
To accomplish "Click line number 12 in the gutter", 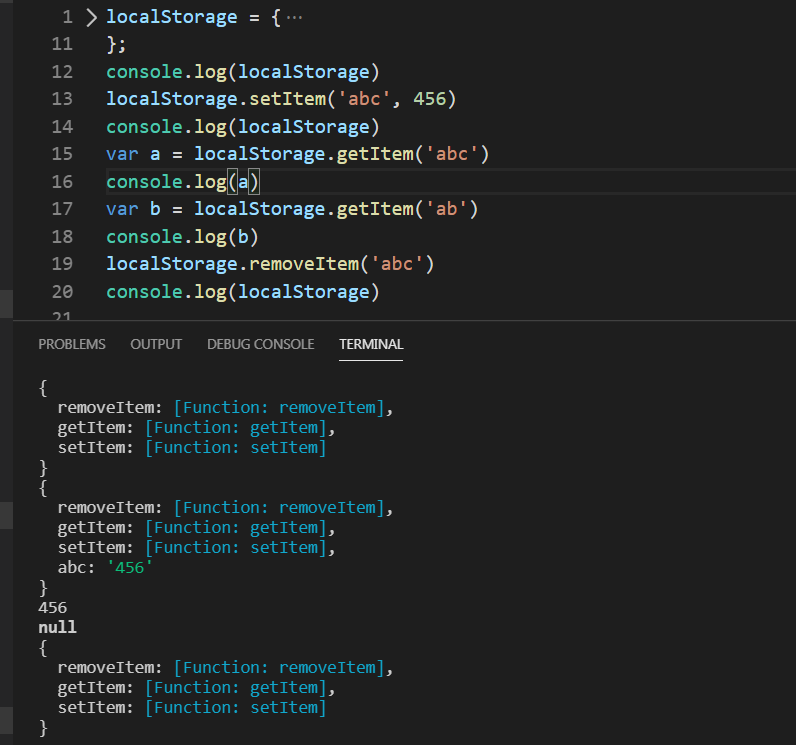I will point(61,72).
